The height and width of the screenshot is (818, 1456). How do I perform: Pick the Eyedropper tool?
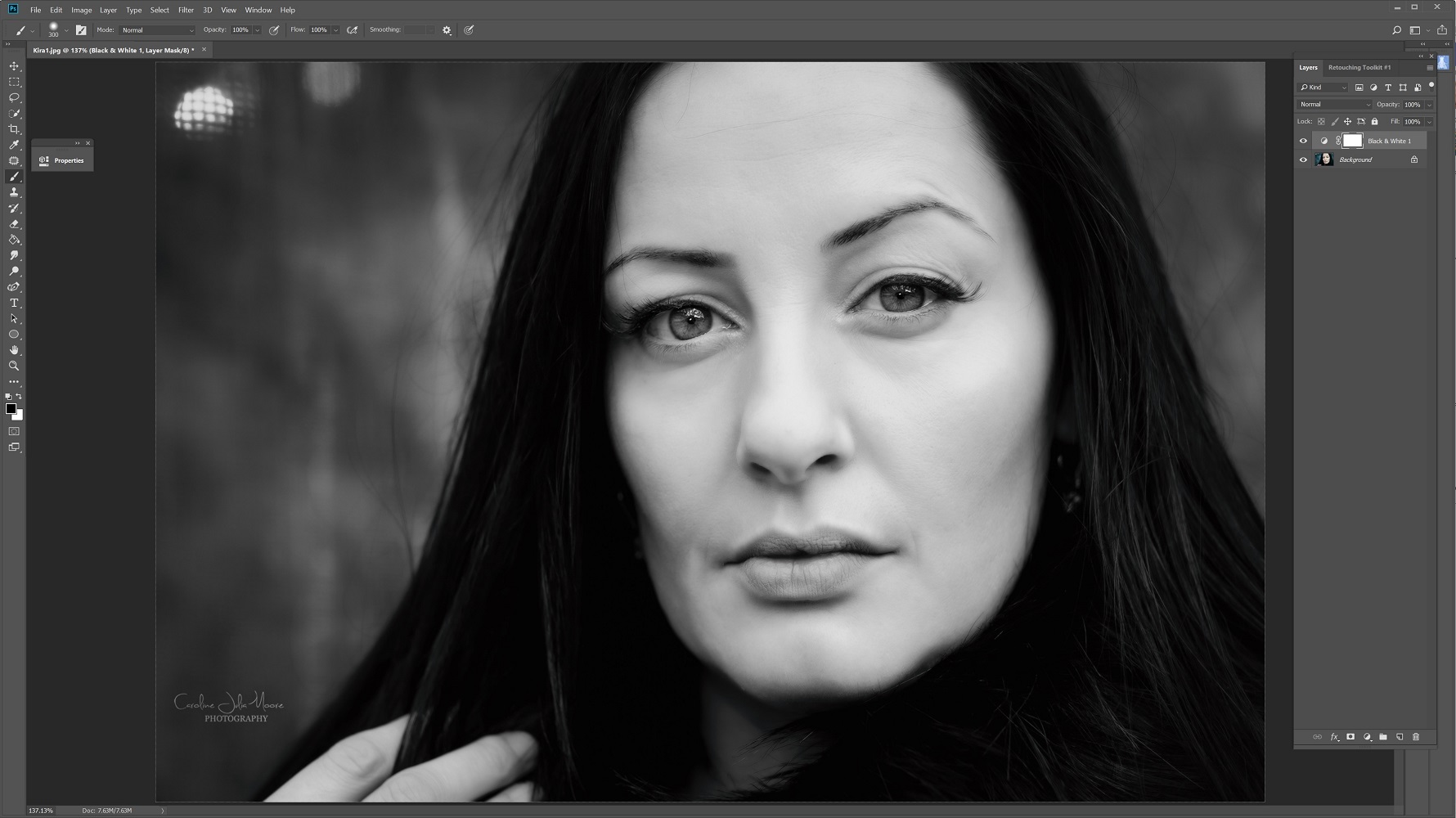tap(14, 146)
